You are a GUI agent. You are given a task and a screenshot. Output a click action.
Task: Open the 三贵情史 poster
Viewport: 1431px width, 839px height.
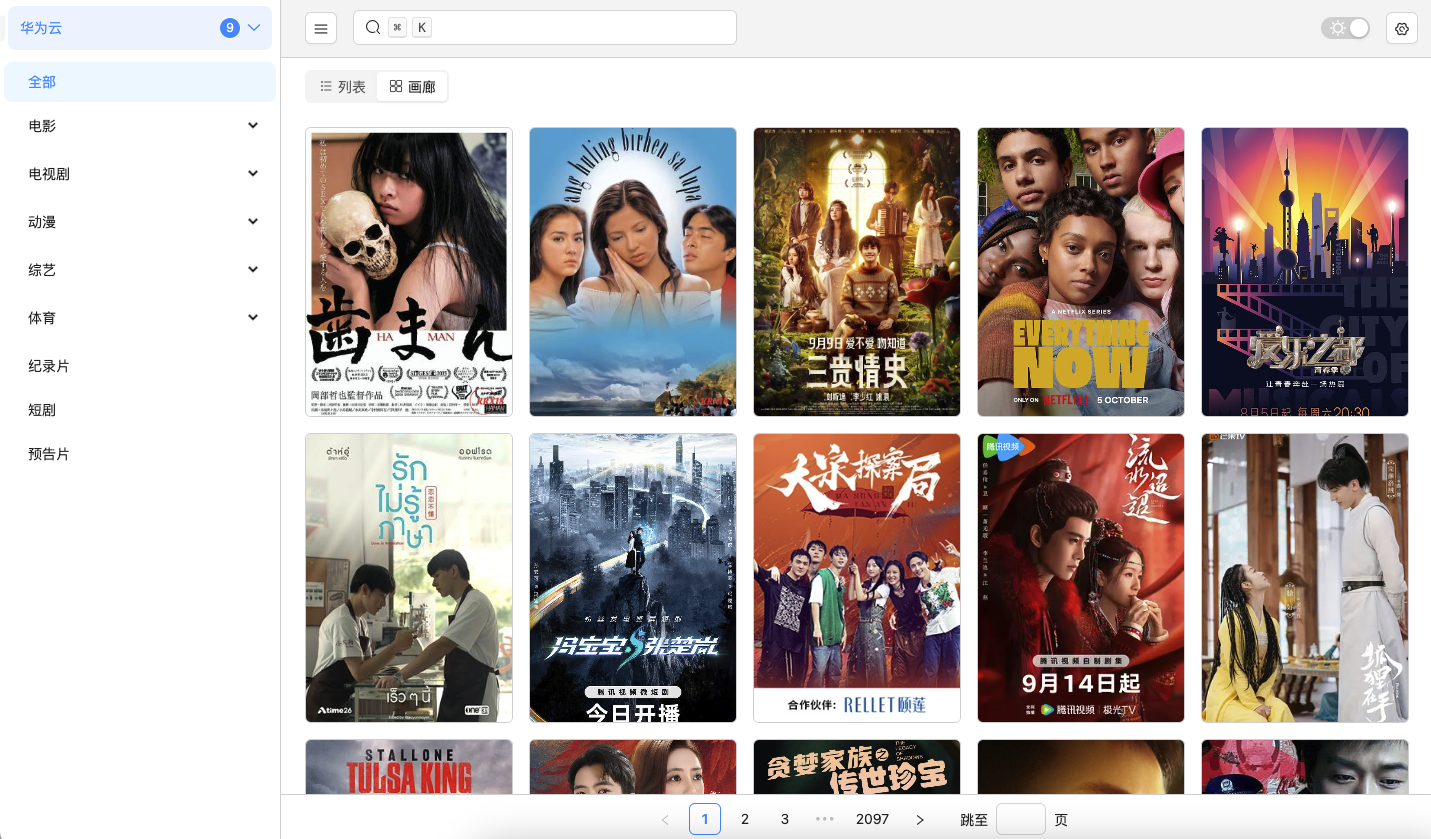point(857,272)
